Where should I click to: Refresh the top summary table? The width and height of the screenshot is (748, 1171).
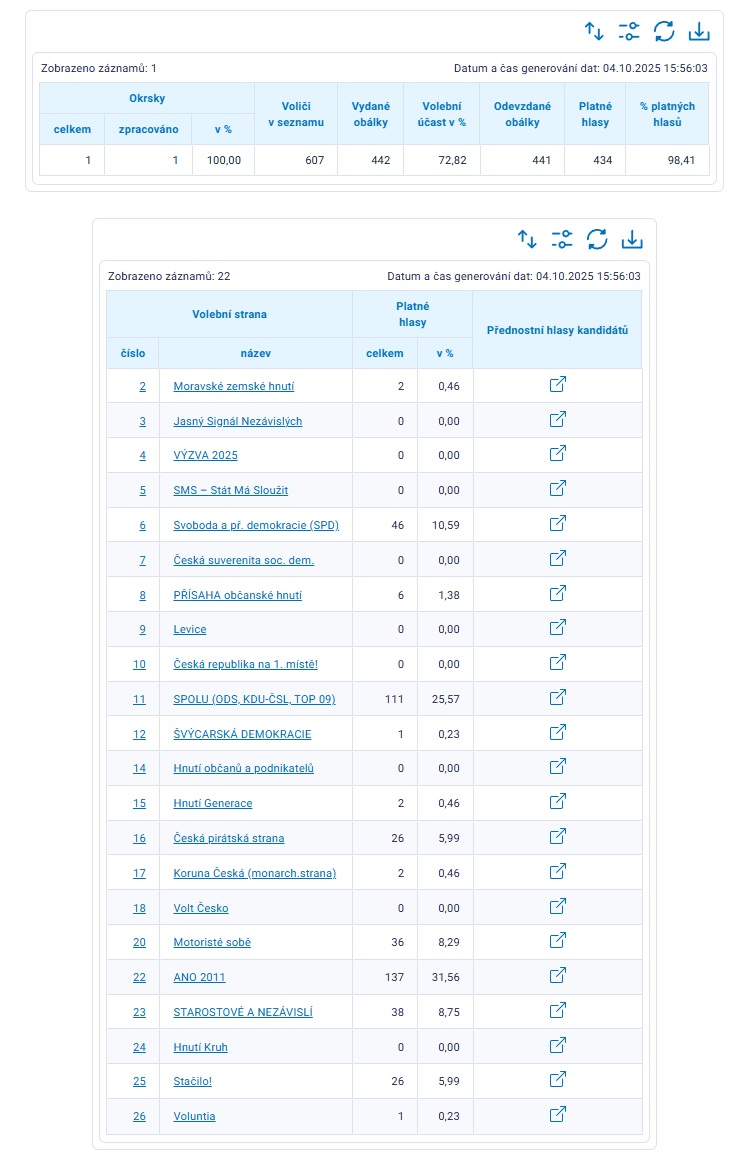click(664, 31)
